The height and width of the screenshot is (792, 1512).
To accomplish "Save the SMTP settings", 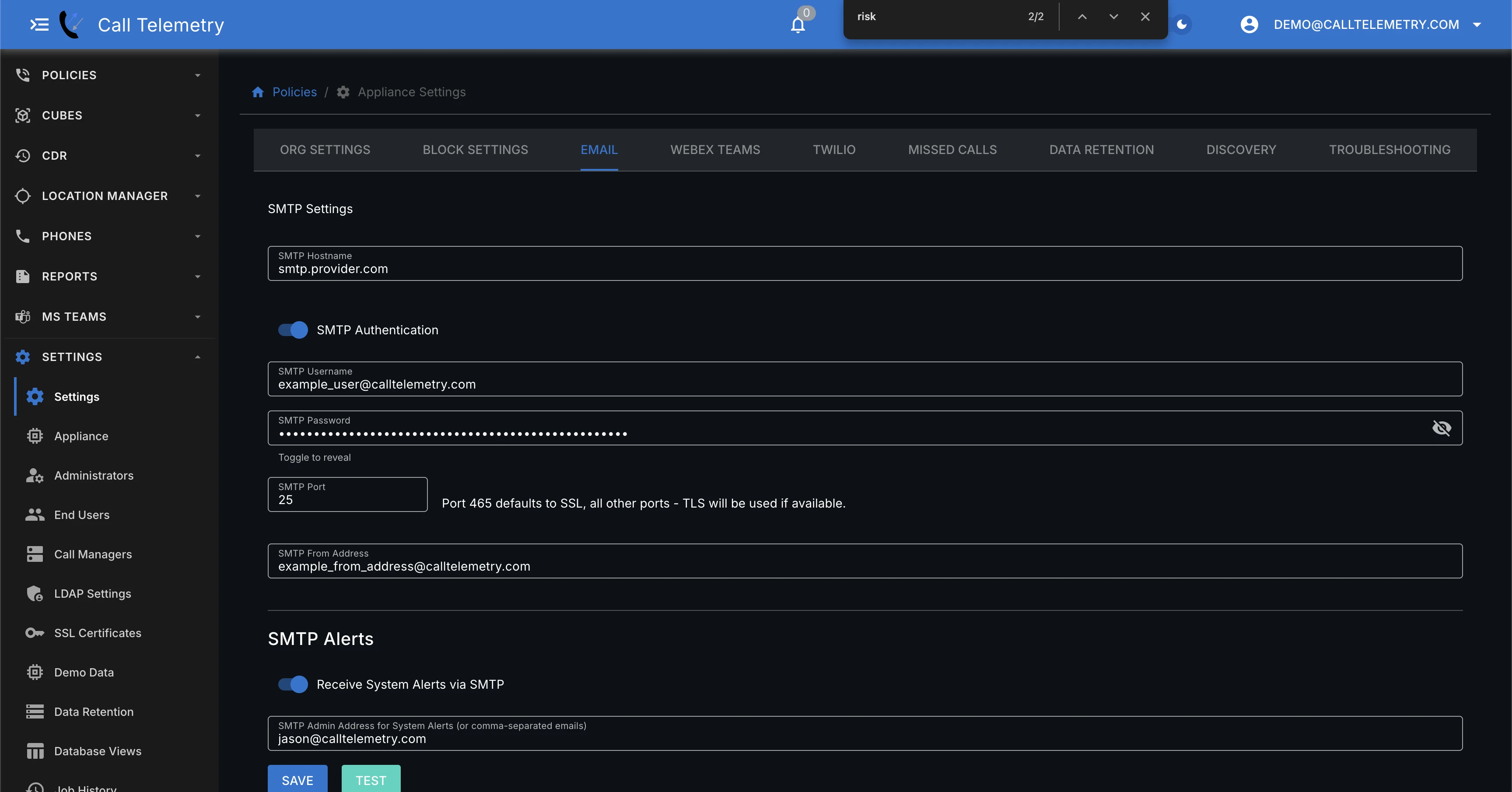I will (x=297, y=779).
